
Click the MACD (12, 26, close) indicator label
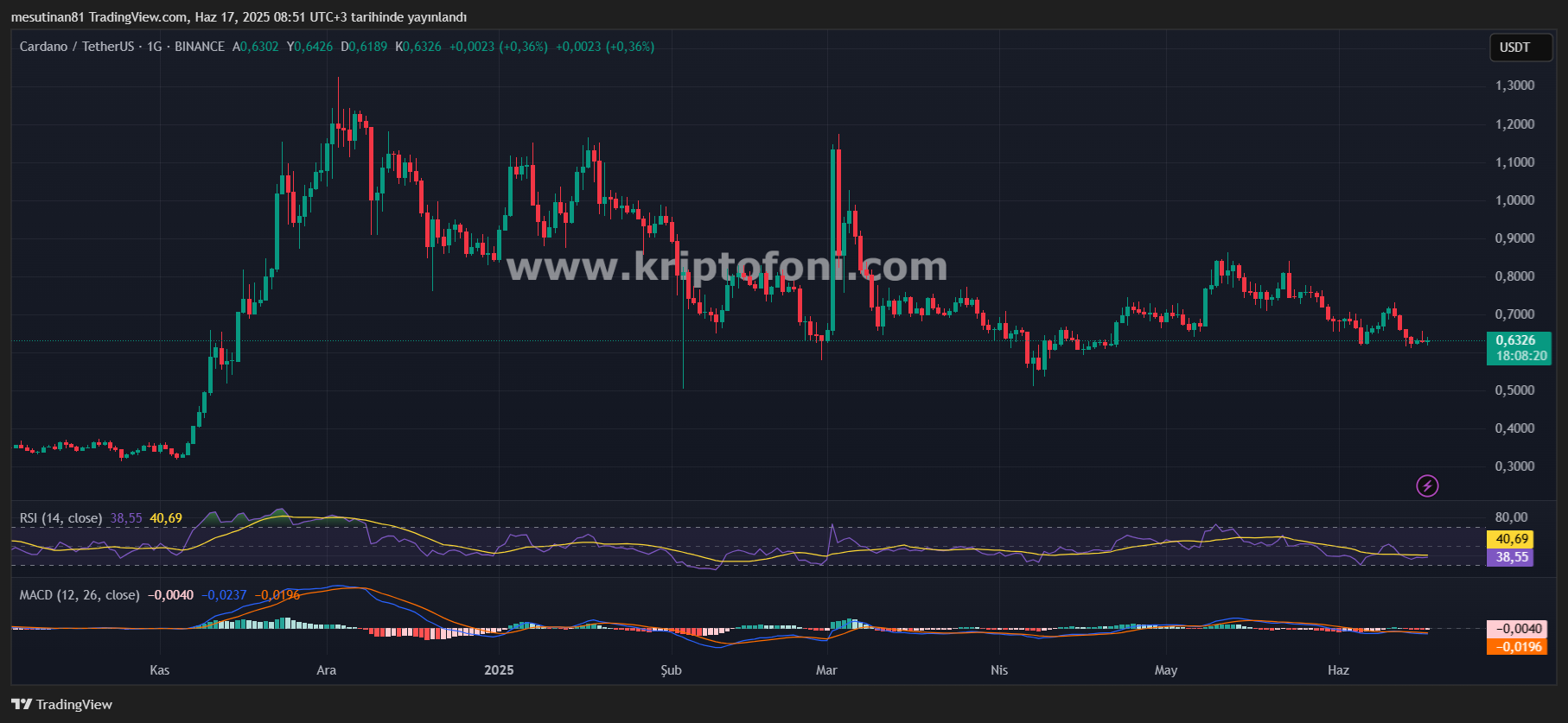tap(80, 595)
